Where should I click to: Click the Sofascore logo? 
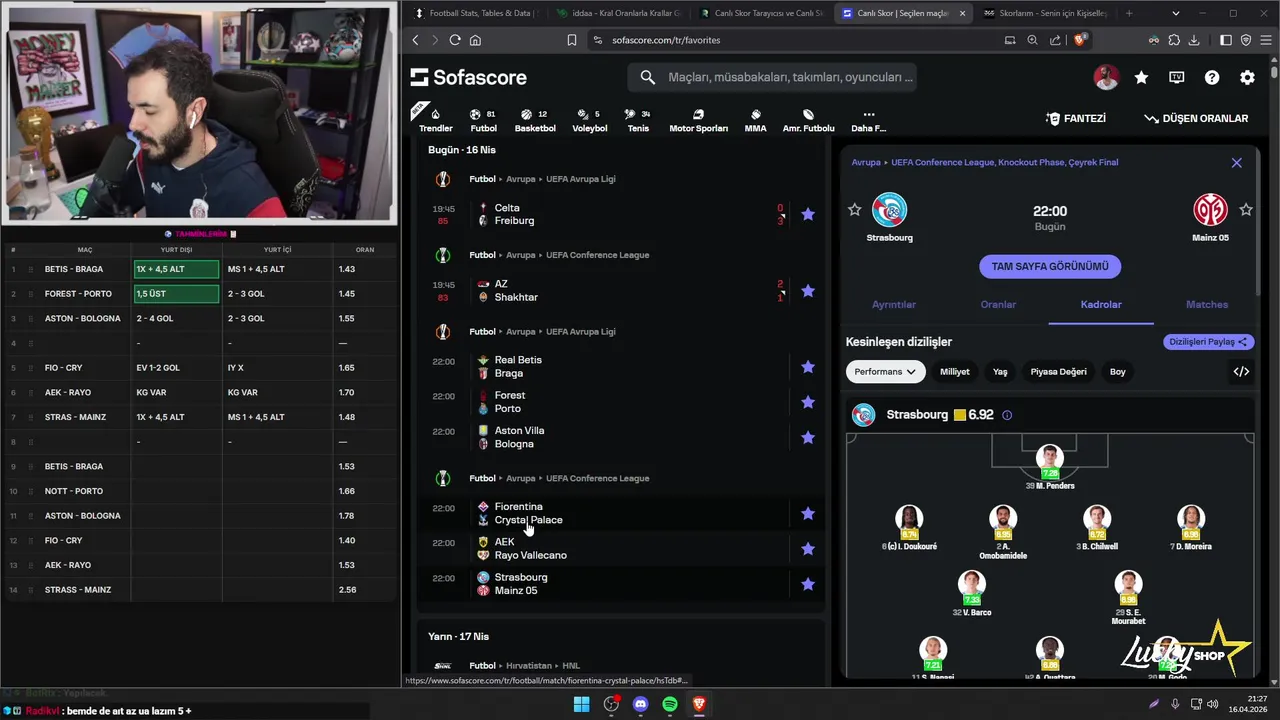point(468,77)
